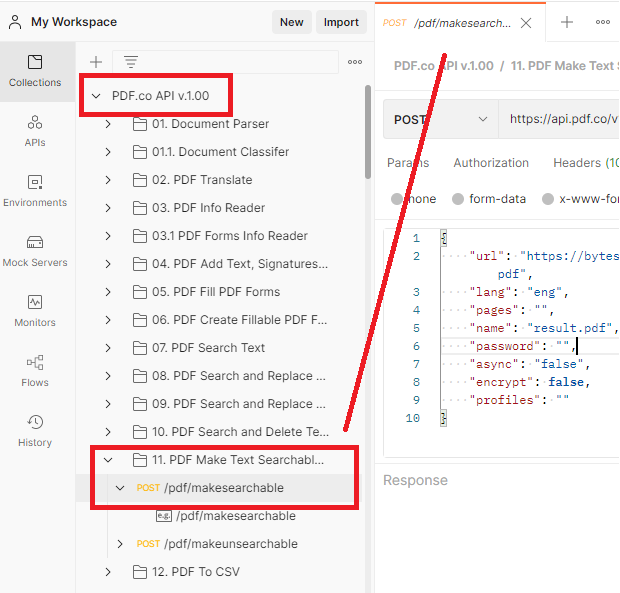Click the request URL input field
Screen dimensions: 620x593
tap(559, 119)
